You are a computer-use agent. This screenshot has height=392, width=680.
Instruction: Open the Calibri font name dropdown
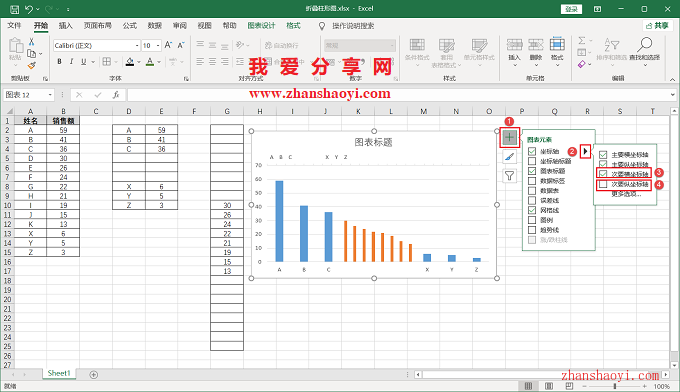pos(137,46)
